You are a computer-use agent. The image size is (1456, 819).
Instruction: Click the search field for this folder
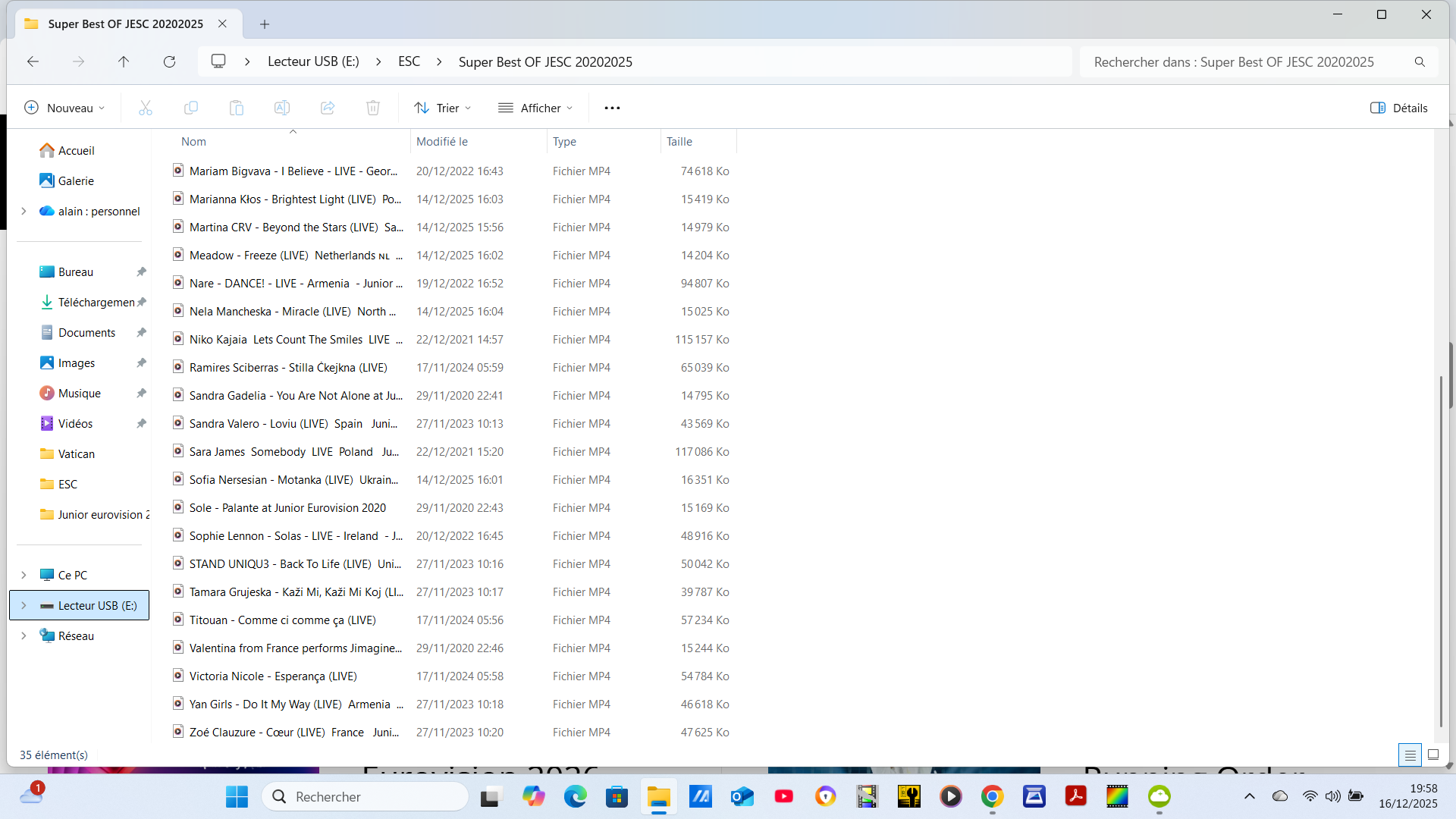(x=1244, y=61)
